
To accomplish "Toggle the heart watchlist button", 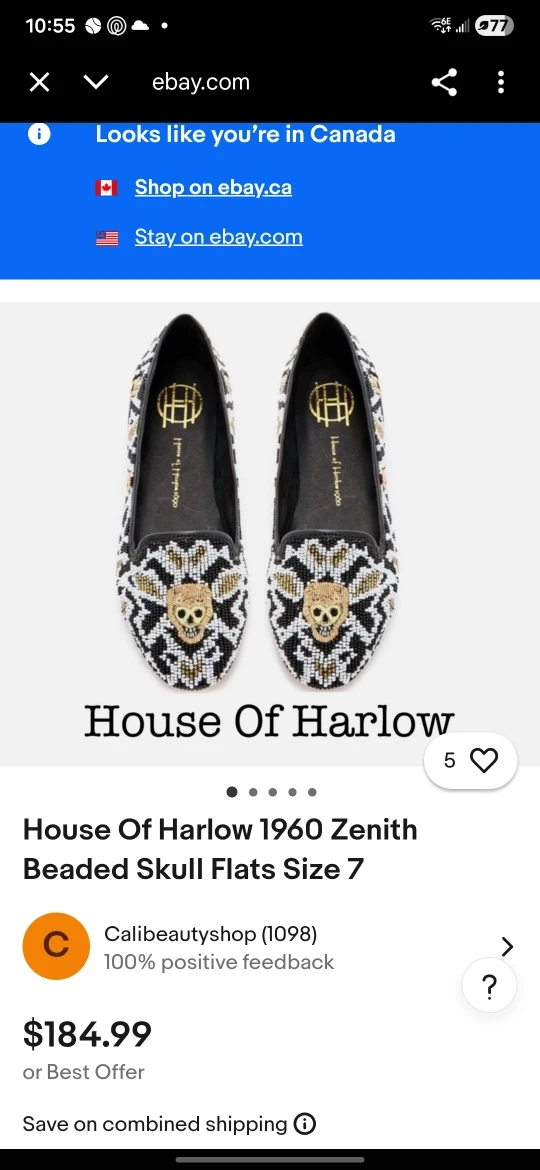I will point(470,760).
